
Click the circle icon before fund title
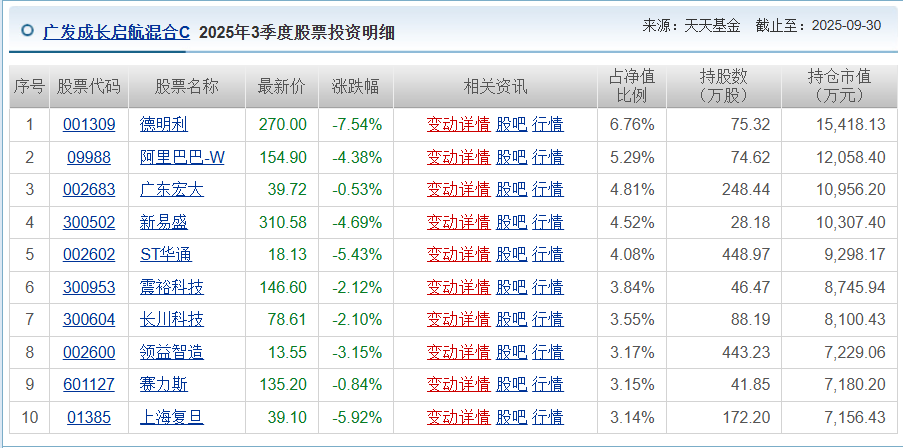27,30
